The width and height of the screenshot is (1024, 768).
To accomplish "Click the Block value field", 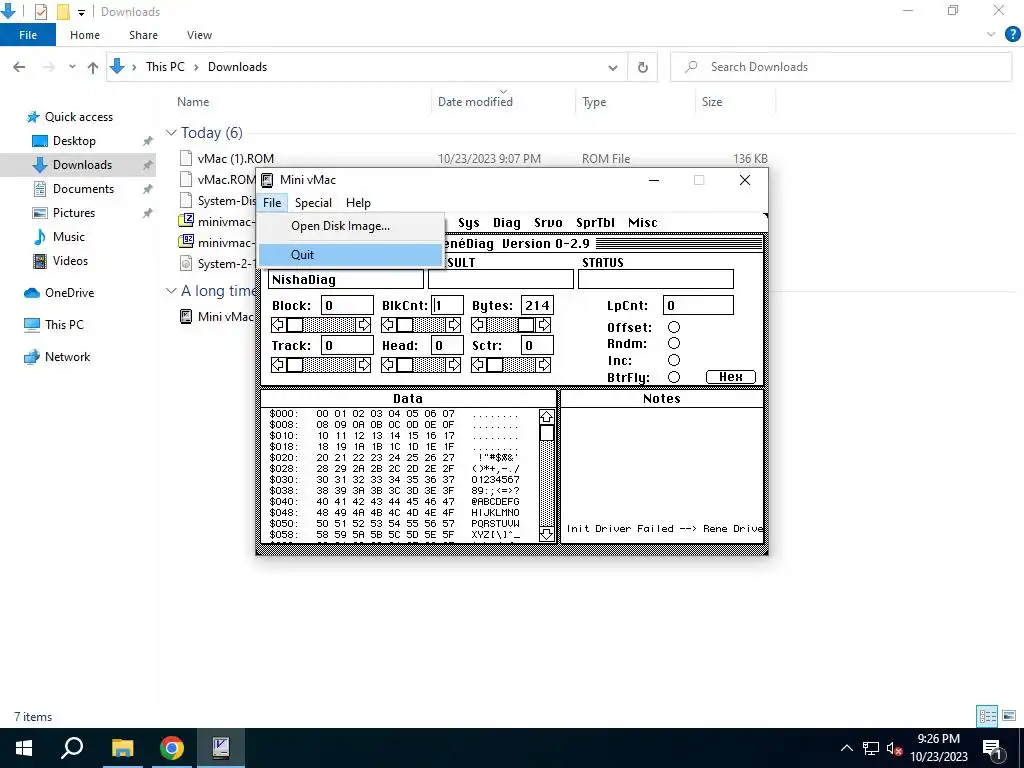I will (347, 305).
